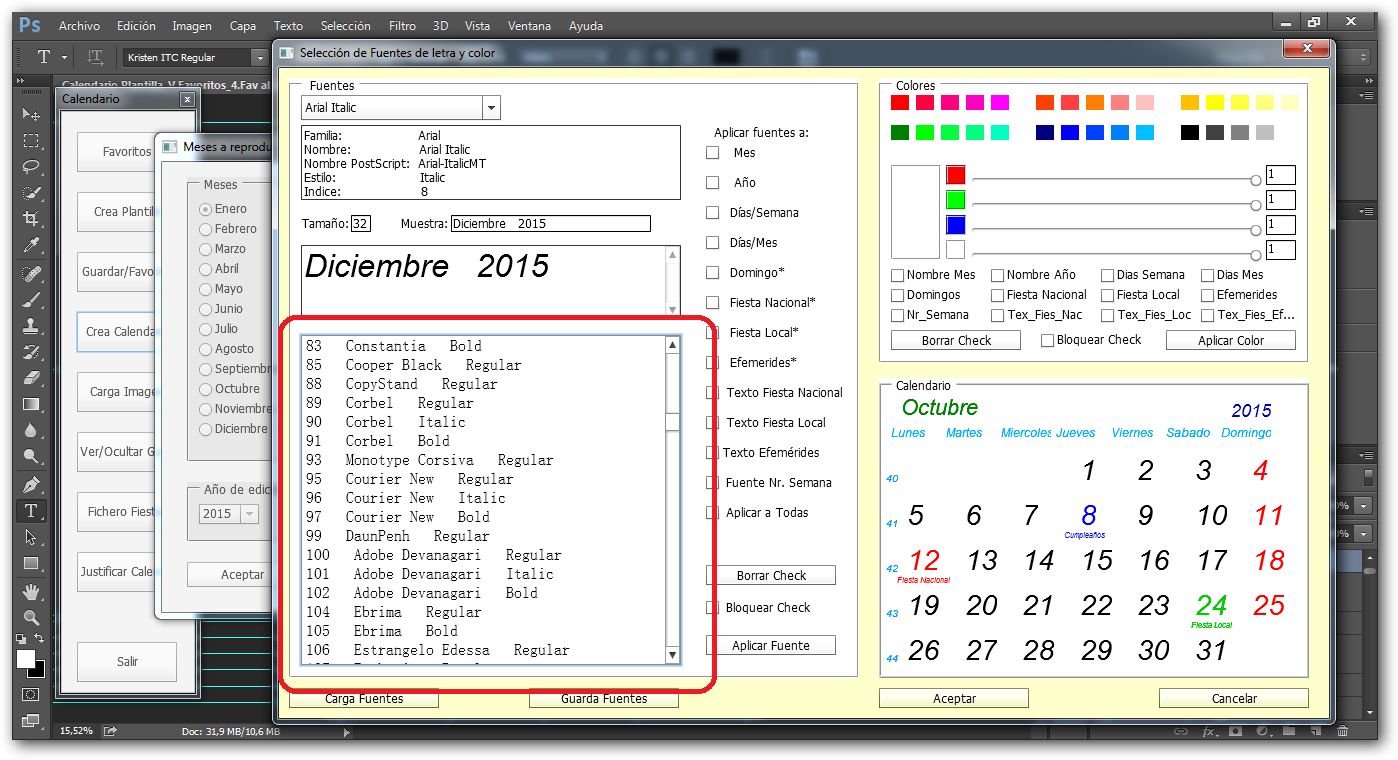Toggle Quick Mask mode icon
1398x760 pixels.
[x=31, y=694]
